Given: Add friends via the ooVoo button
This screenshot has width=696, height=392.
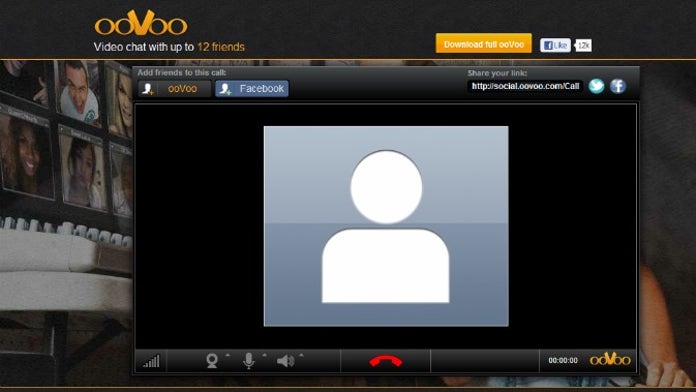Looking at the screenshot, I should tap(174, 89).
